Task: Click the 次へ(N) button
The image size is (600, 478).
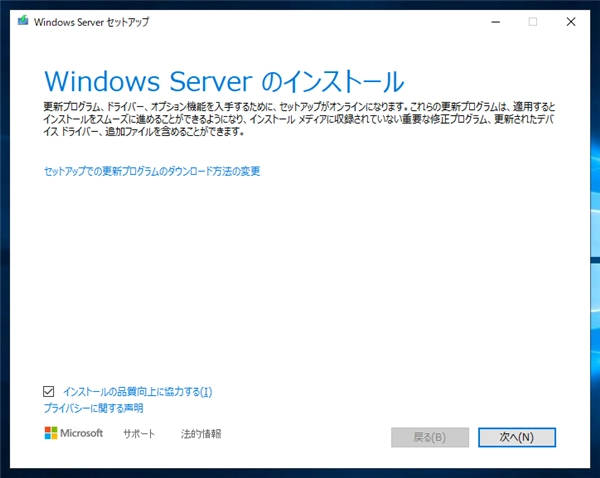Action: pyautogui.click(x=517, y=437)
